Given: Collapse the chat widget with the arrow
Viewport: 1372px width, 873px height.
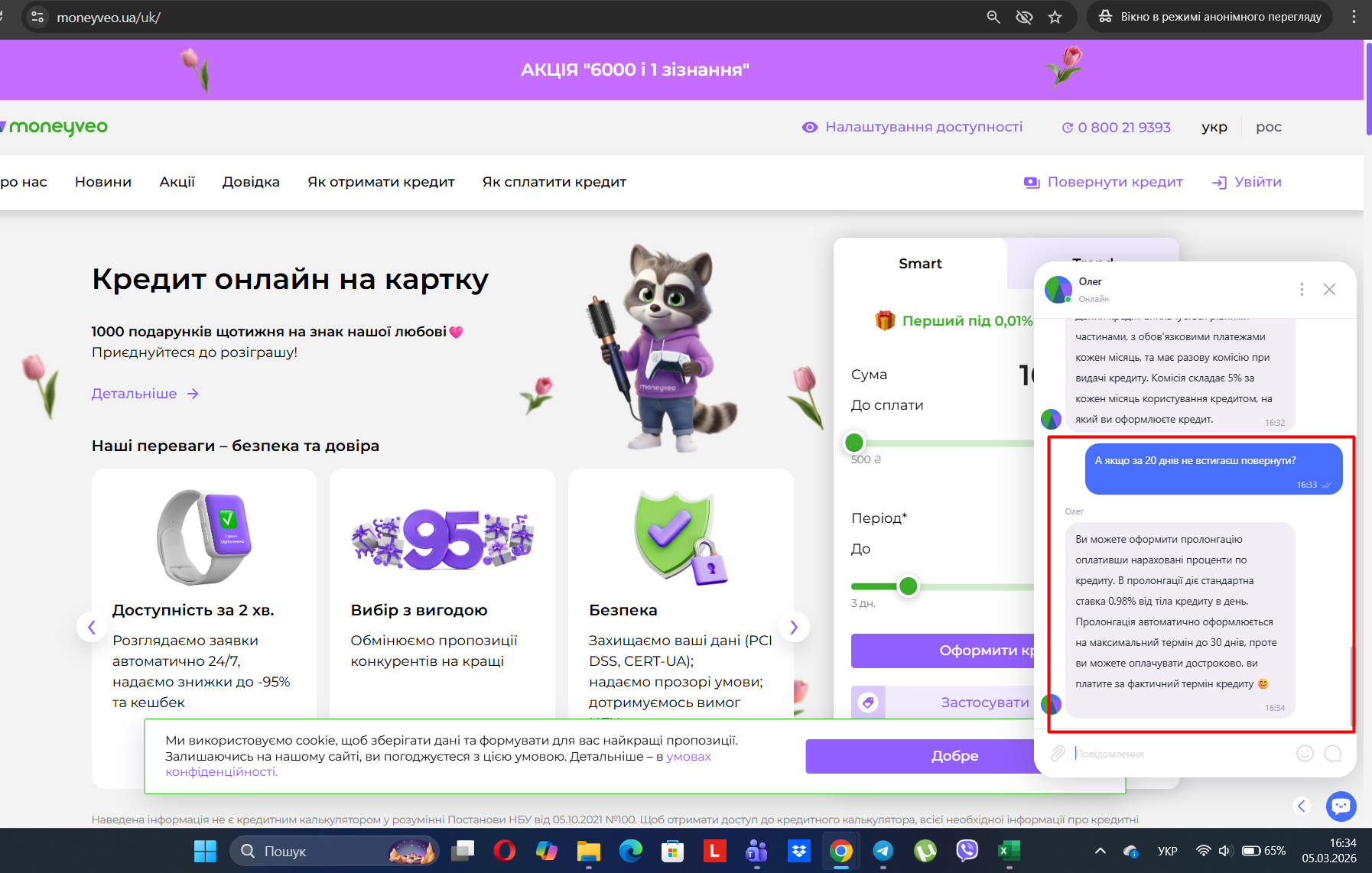Looking at the screenshot, I should click(1302, 806).
